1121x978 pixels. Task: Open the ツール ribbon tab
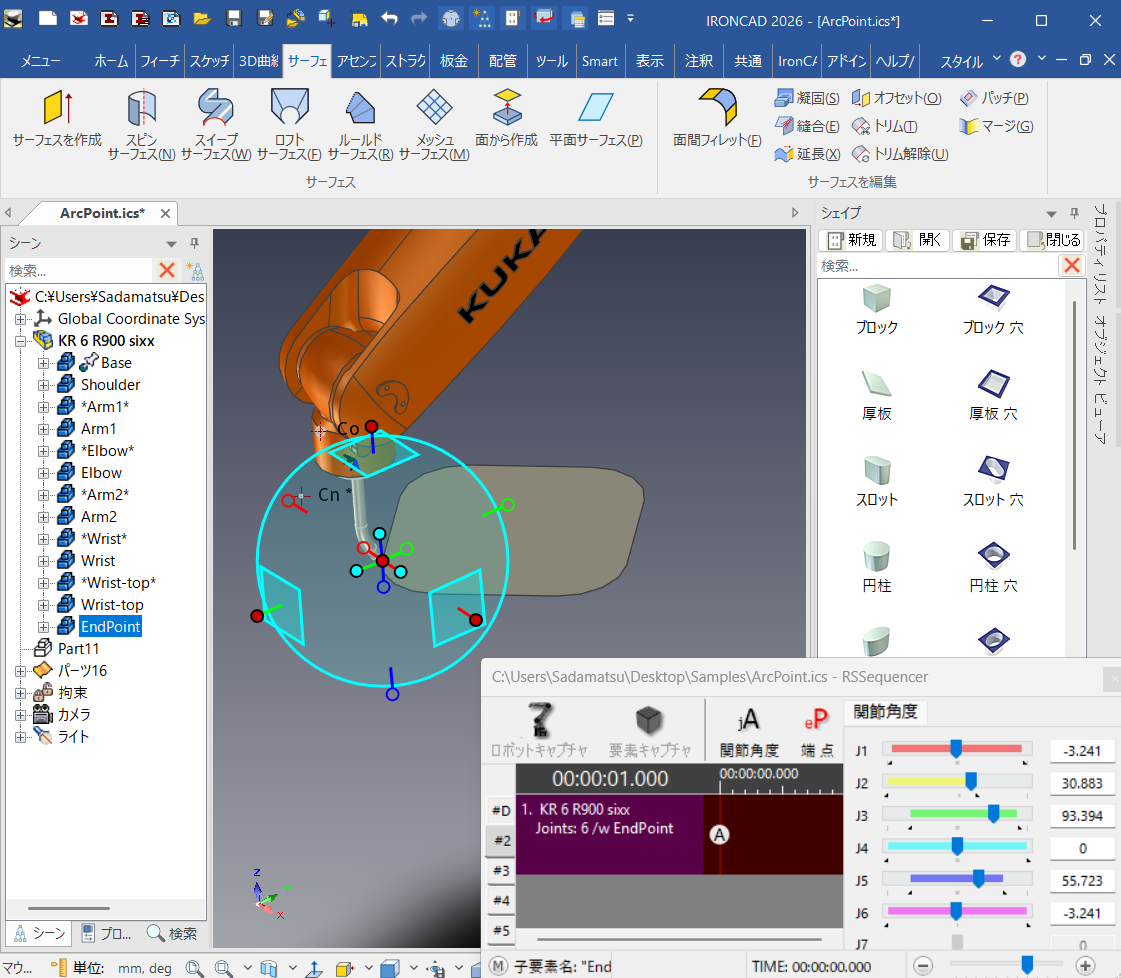pyautogui.click(x=551, y=61)
